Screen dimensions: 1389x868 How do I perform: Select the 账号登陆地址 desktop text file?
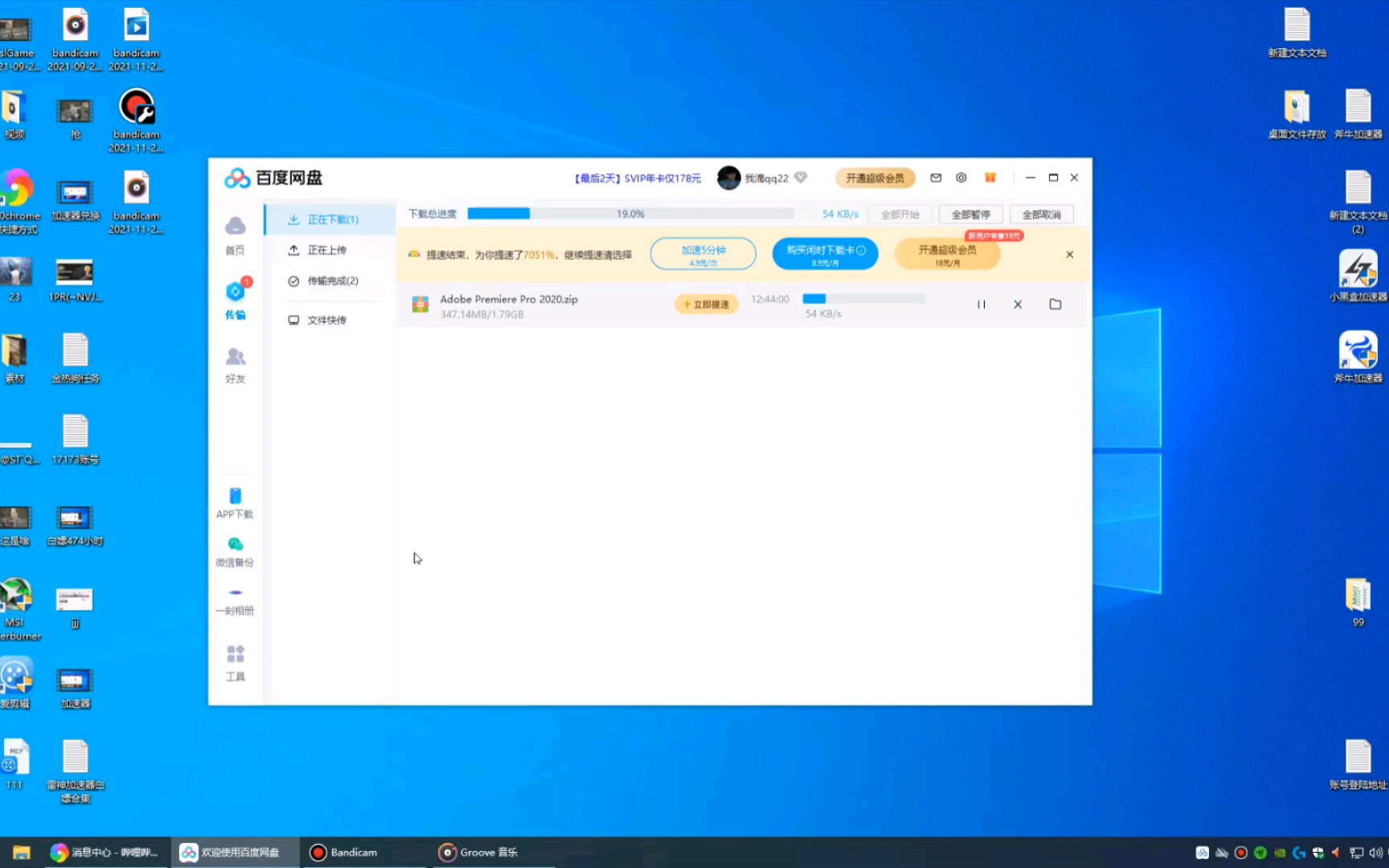click(x=1358, y=764)
